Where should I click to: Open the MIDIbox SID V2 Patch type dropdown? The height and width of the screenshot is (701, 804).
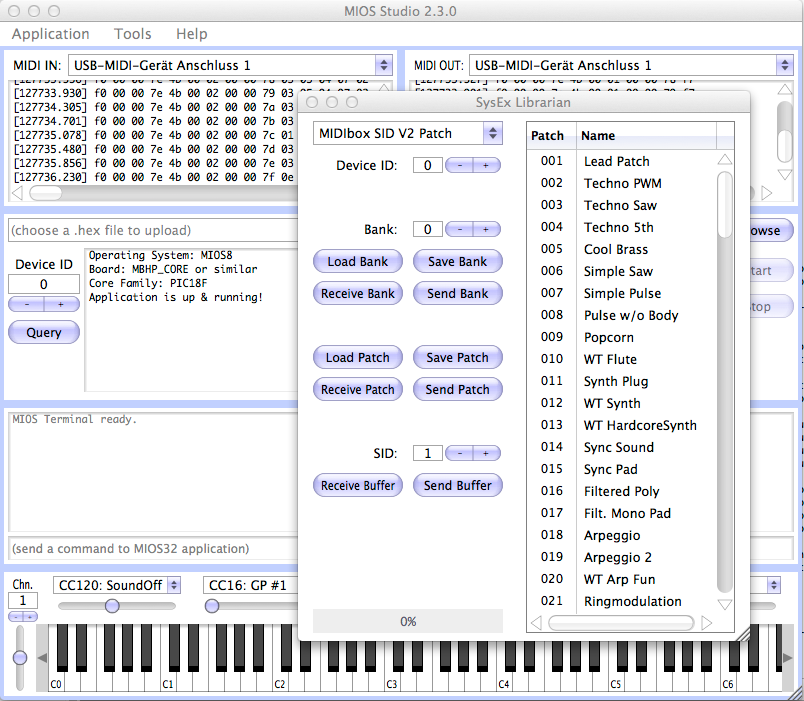point(408,133)
